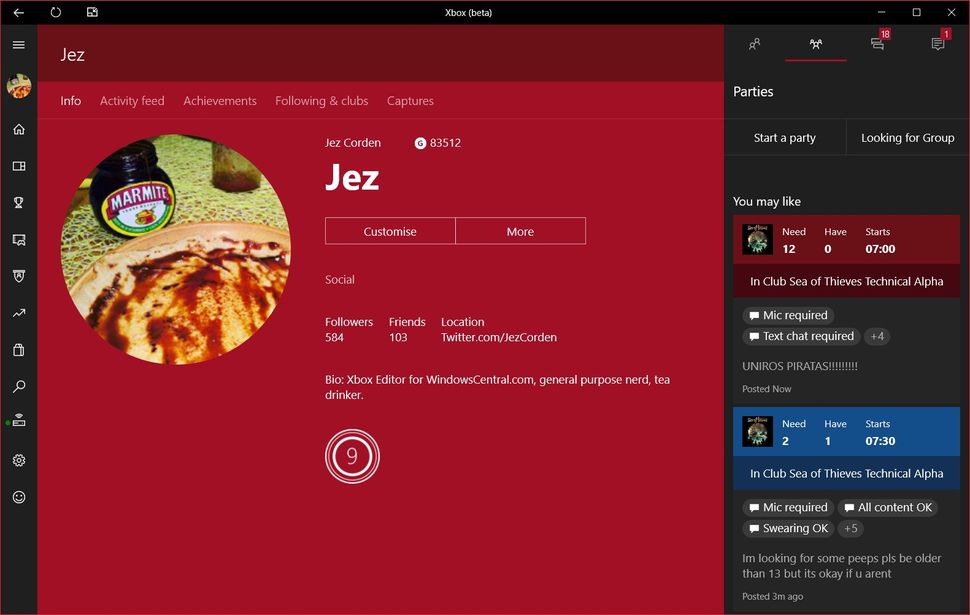Switch to the Activity feed tab
The width and height of the screenshot is (970, 615).
tap(131, 100)
